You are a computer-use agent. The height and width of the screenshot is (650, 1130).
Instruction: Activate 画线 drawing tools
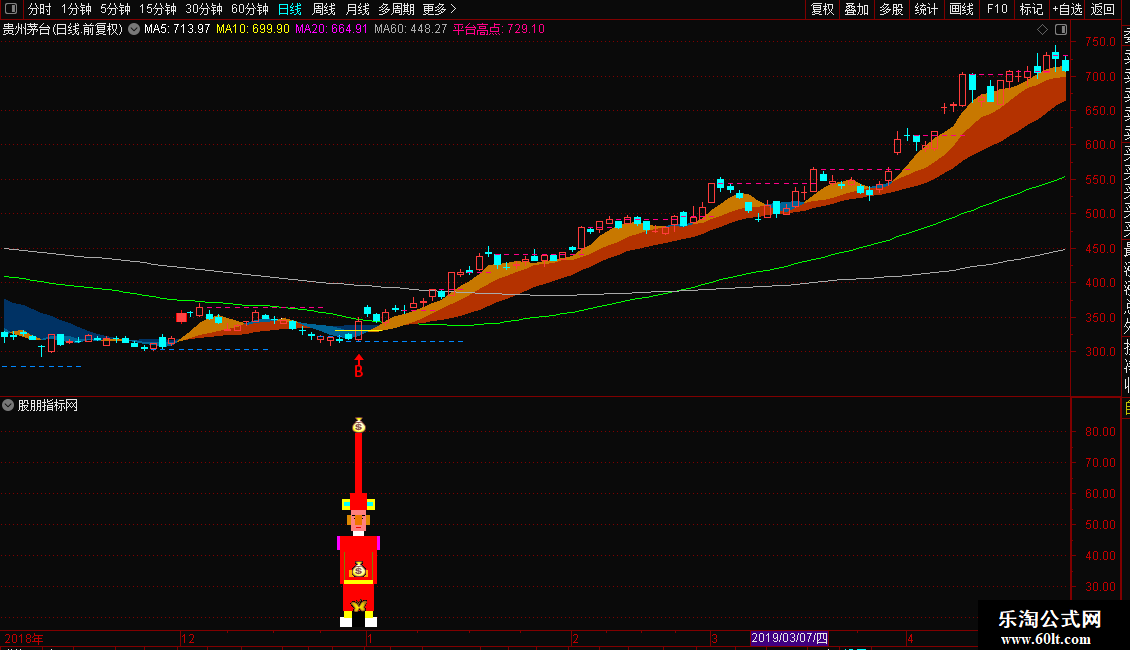tap(961, 9)
